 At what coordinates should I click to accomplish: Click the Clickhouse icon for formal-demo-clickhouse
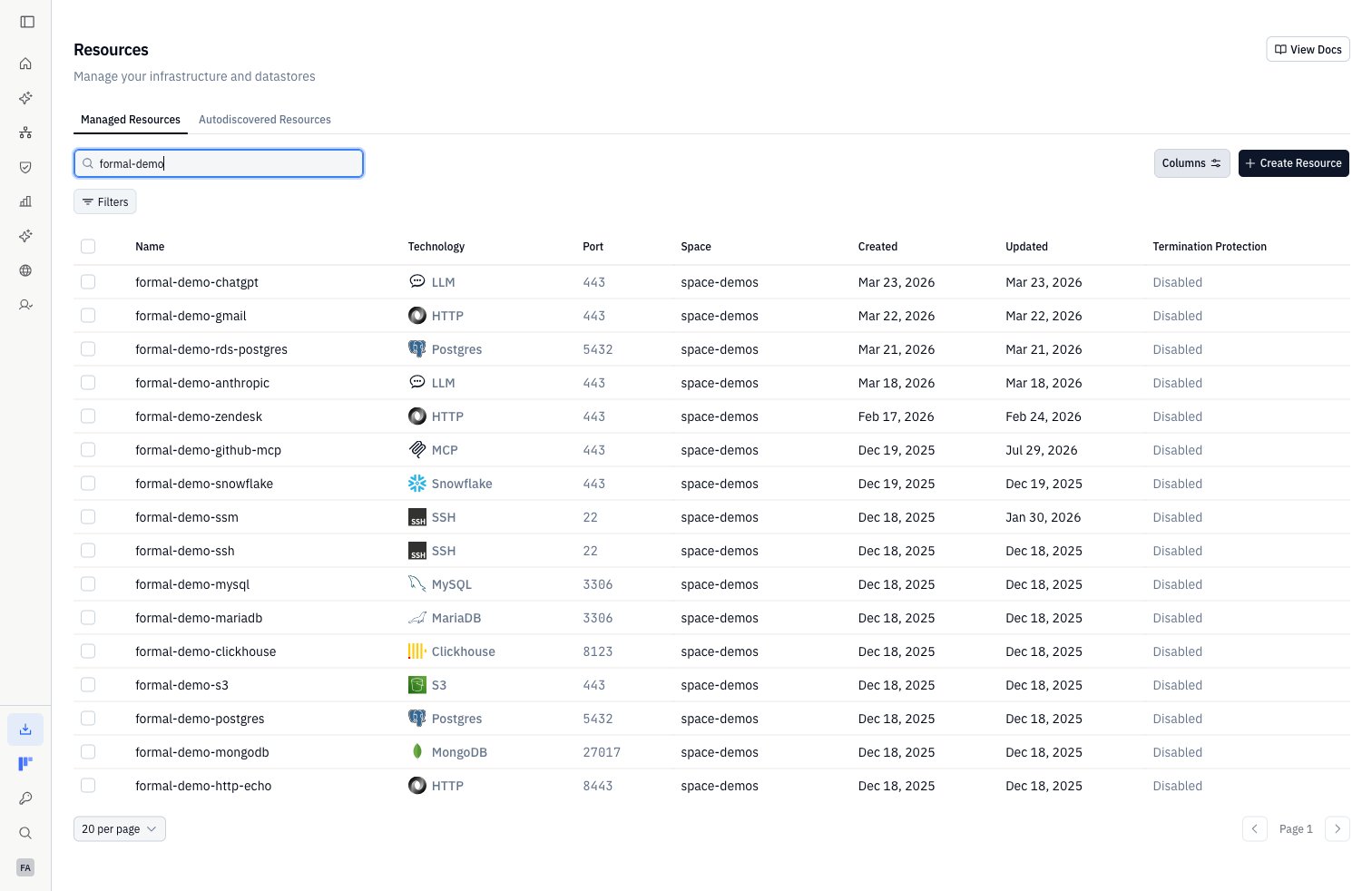pyautogui.click(x=417, y=651)
